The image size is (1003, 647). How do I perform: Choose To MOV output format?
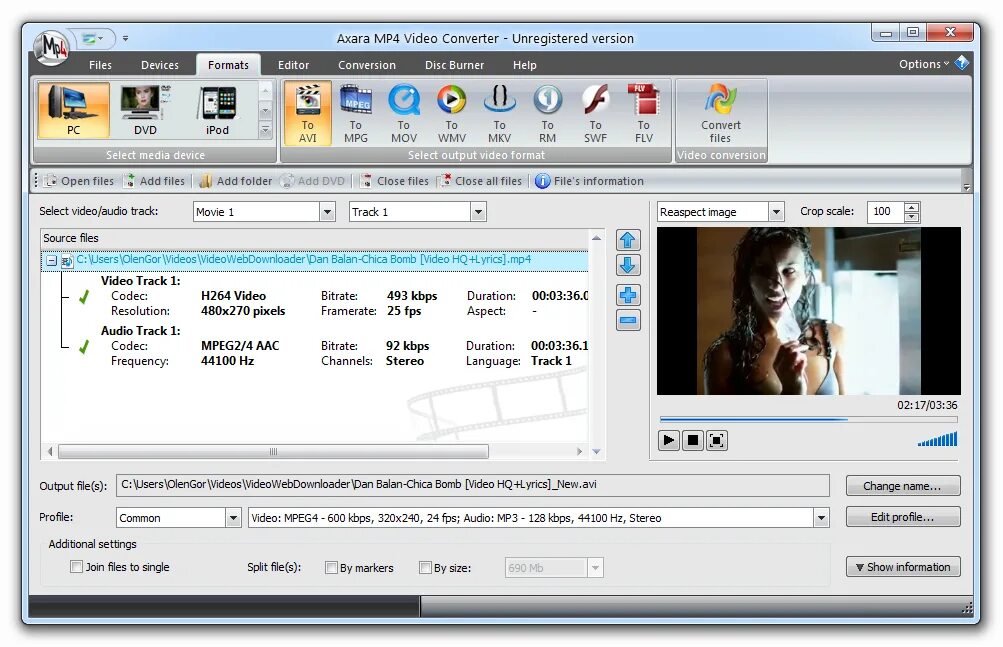pyautogui.click(x=404, y=113)
